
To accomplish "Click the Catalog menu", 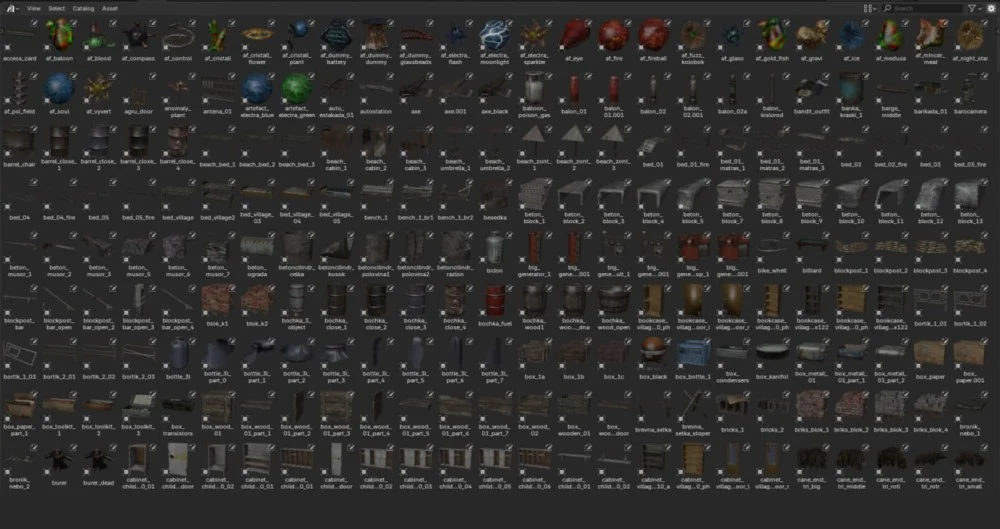I will pos(83,7).
